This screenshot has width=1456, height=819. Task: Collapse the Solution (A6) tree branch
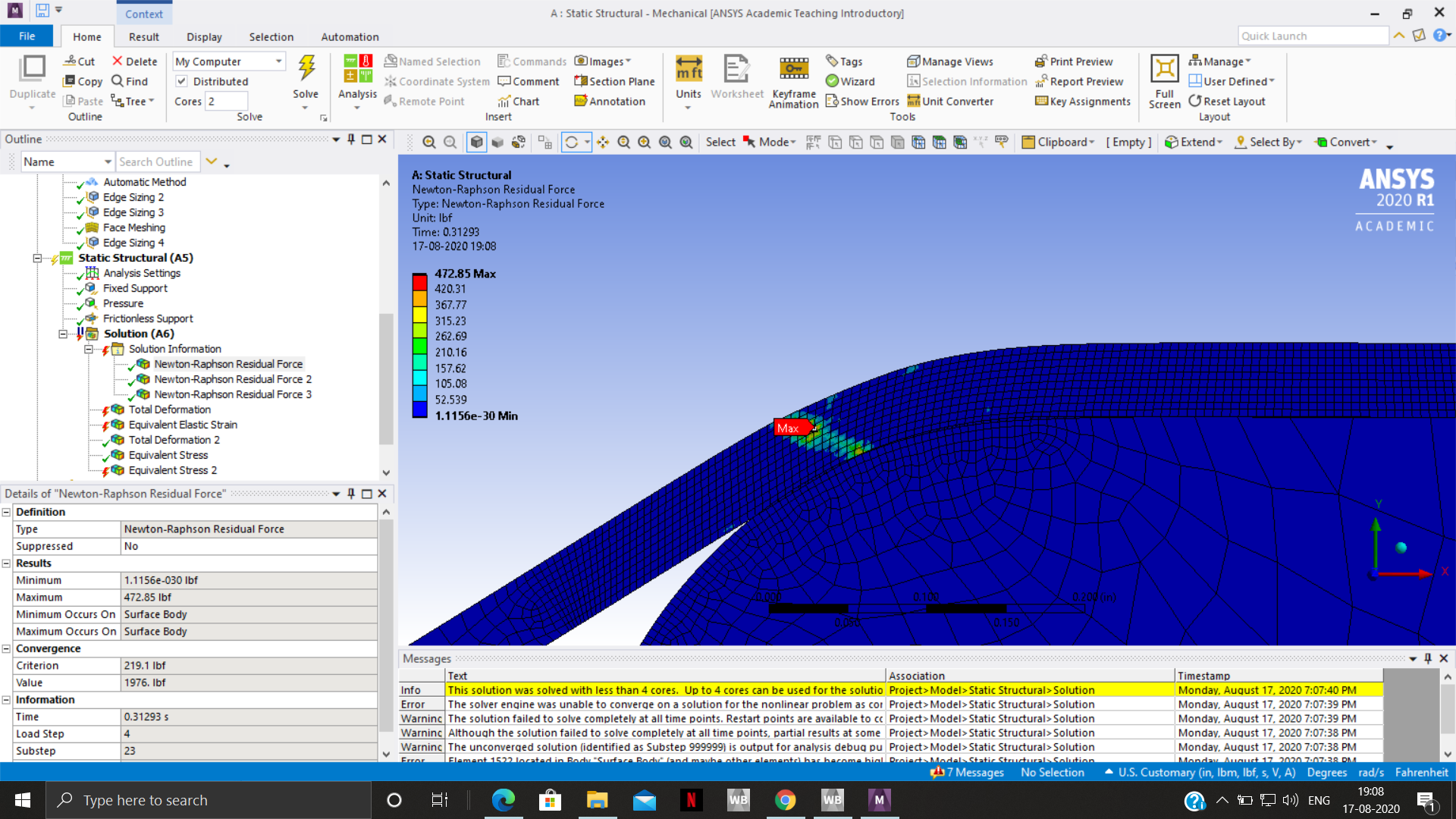[64, 334]
